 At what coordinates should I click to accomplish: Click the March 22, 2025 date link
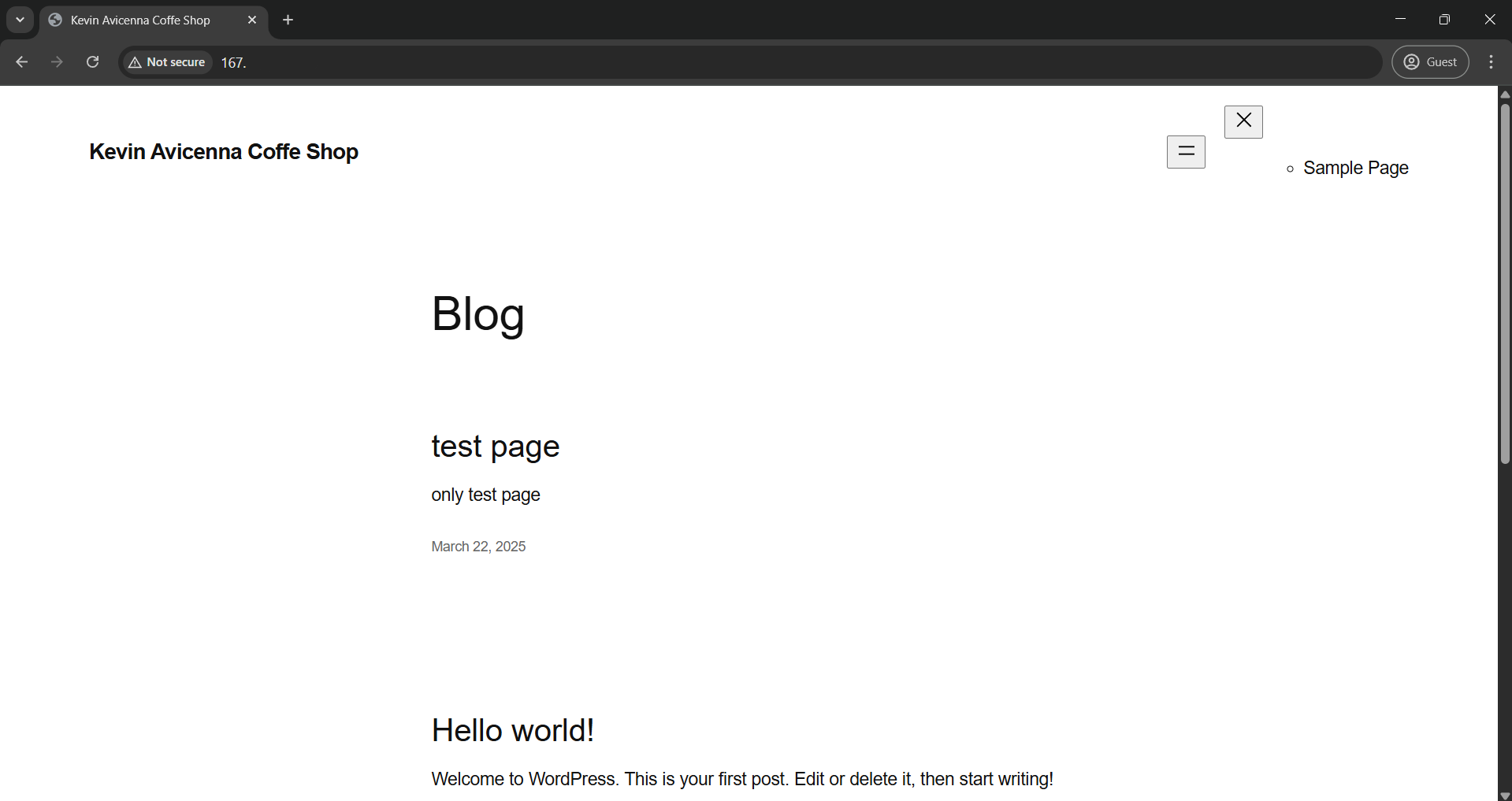pos(478,547)
